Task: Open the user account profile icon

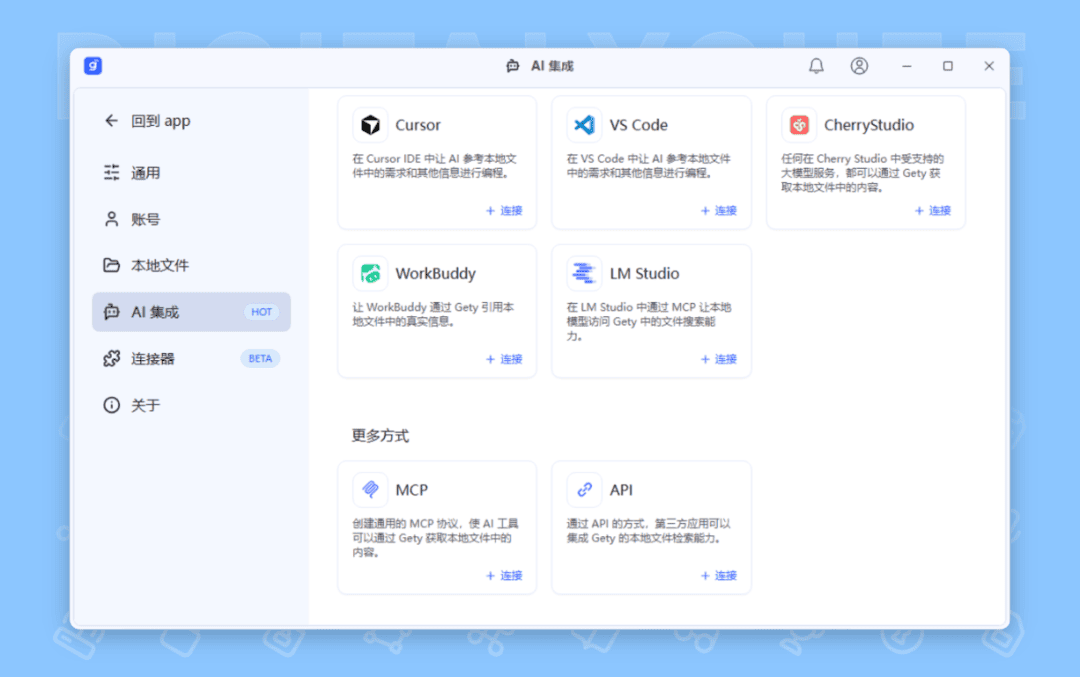Action: coord(859,65)
